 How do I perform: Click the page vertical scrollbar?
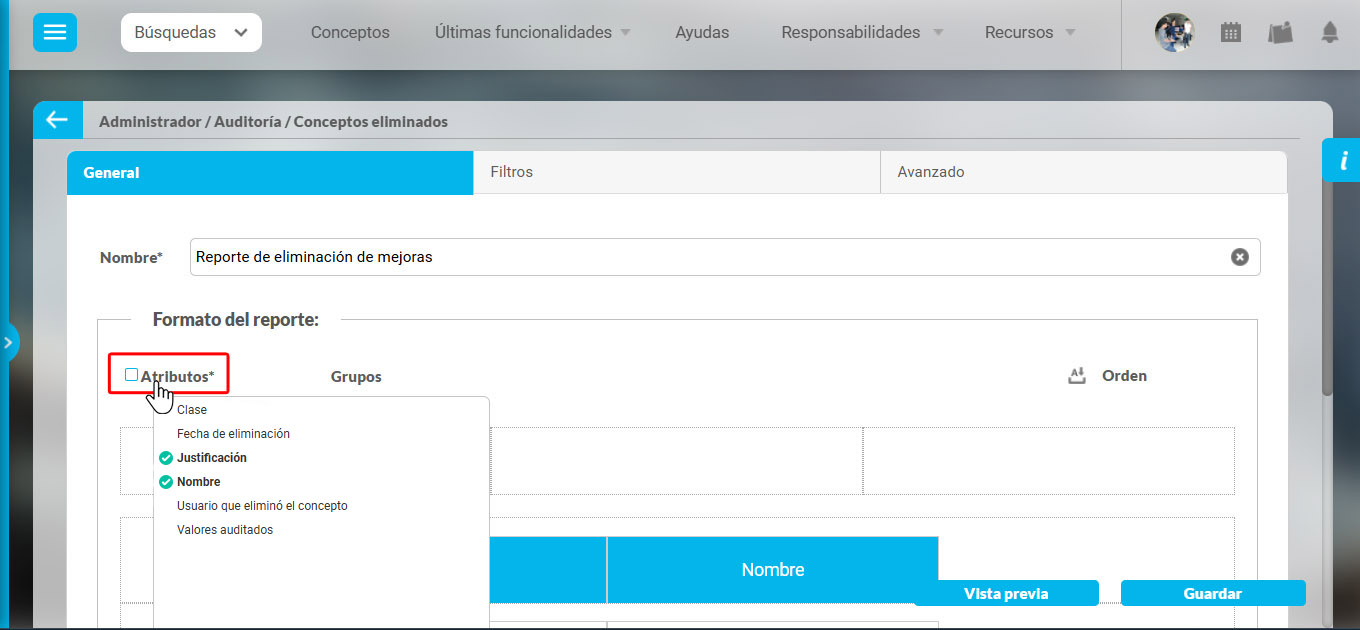pyautogui.click(x=1327, y=290)
